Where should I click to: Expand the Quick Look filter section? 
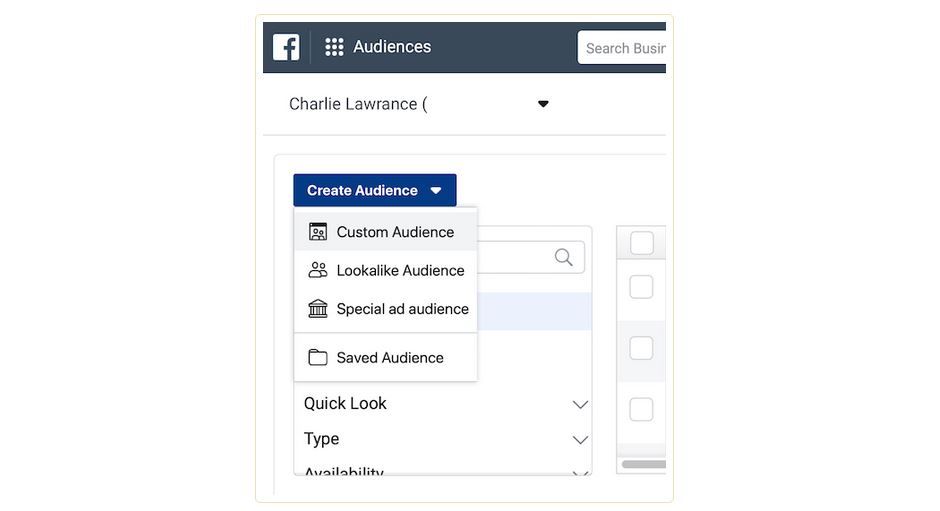(x=580, y=404)
